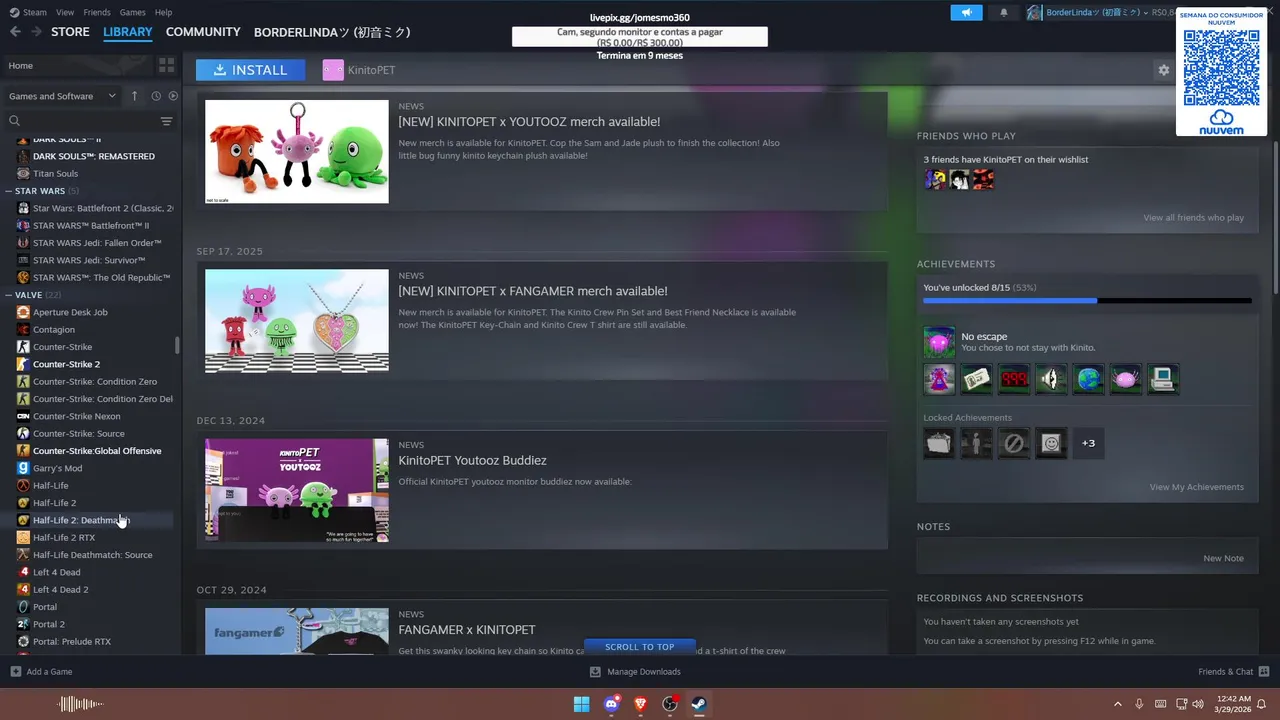1280x720 pixels.
Task: Click the microphone tray icon
Action: pos(1139,704)
